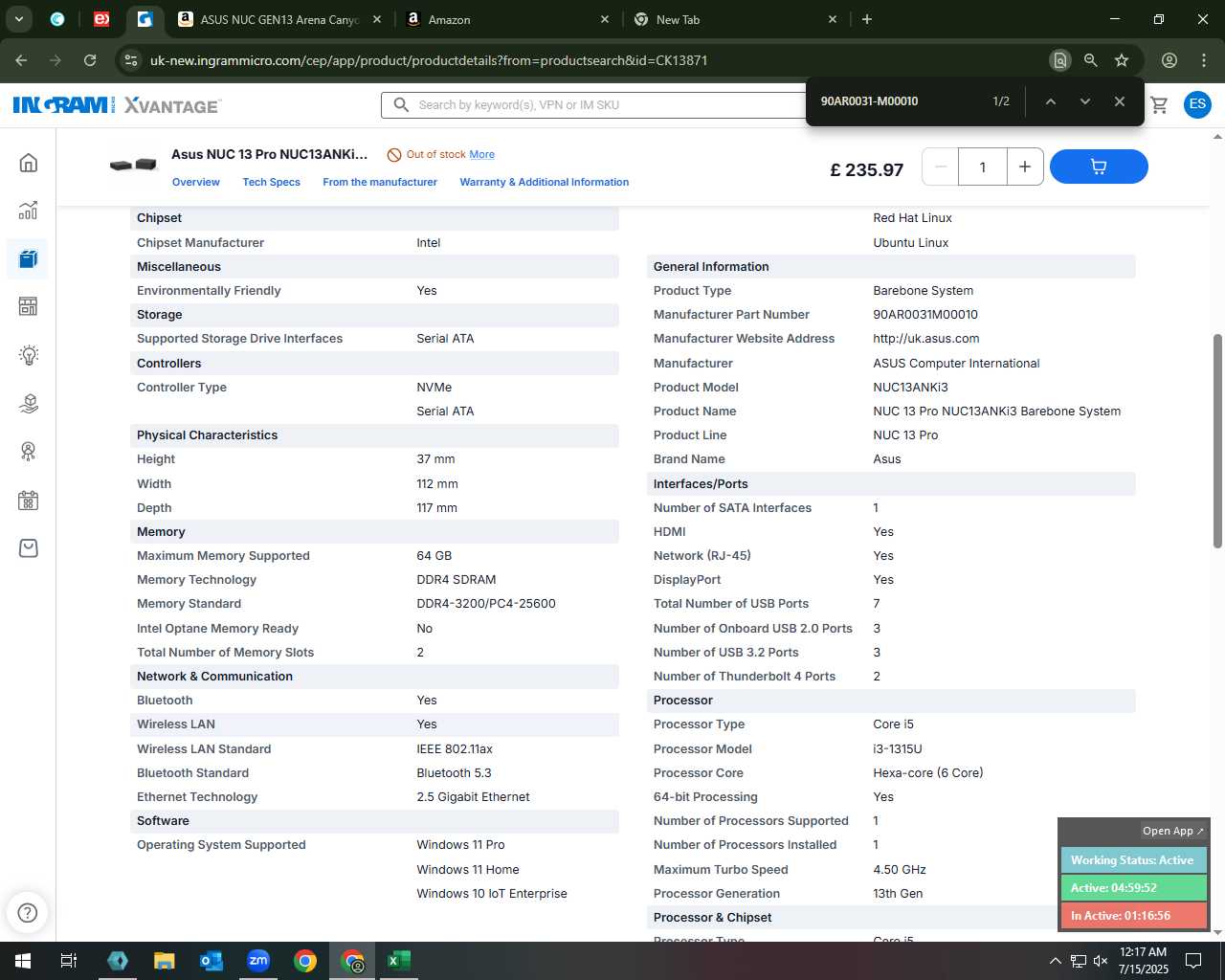The width and height of the screenshot is (1225, 980).
Task: Switch to the Amazon browser tab
Action: click(x=507, y=19)
